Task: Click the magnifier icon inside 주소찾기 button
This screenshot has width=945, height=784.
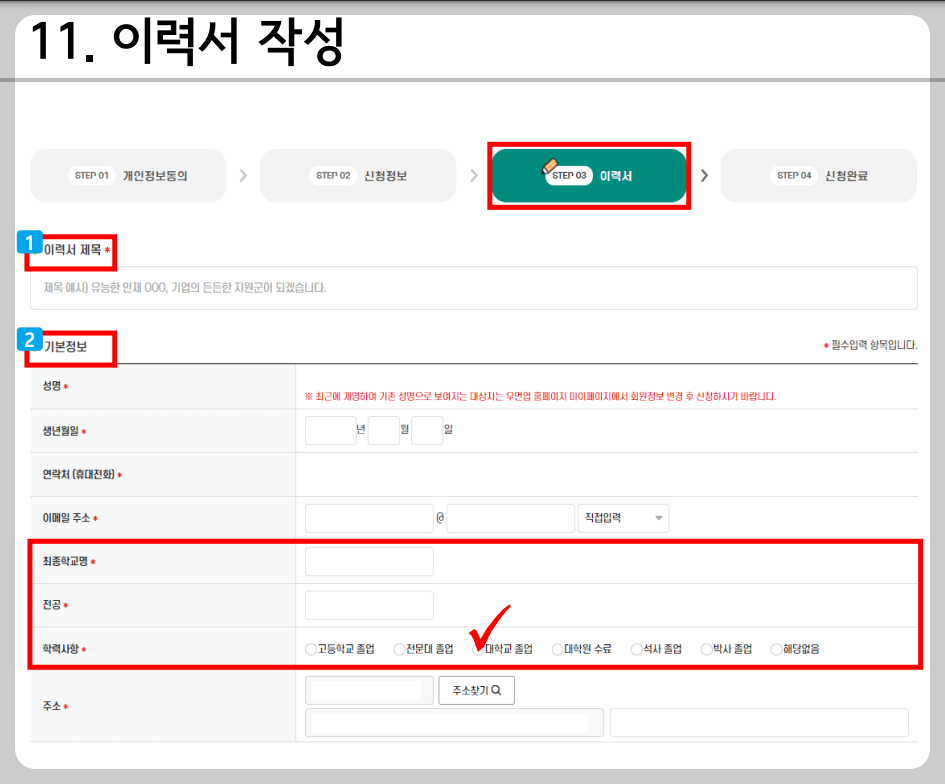Action: point(497,690)
